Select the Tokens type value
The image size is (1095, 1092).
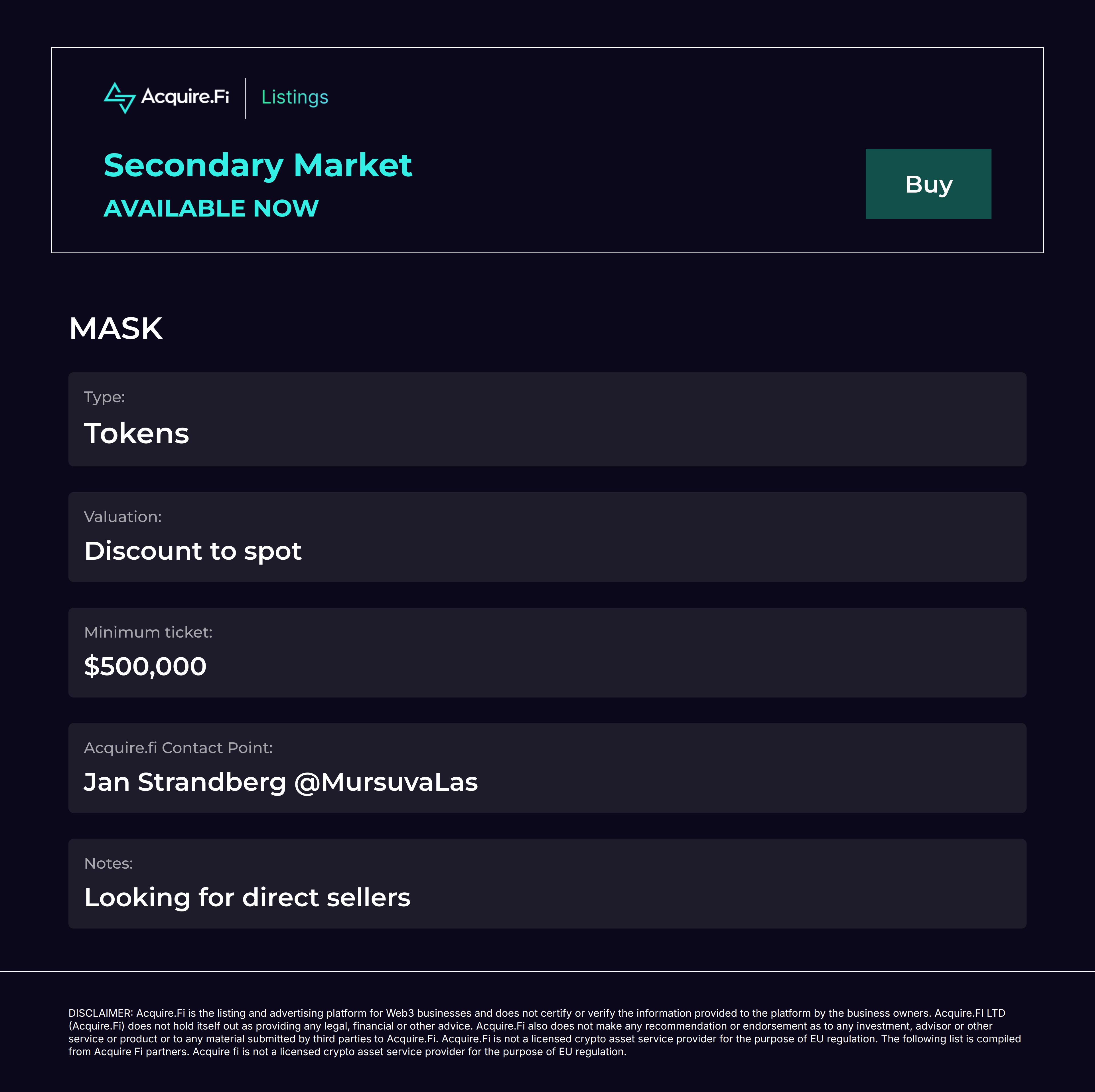(x=136, y=434)
